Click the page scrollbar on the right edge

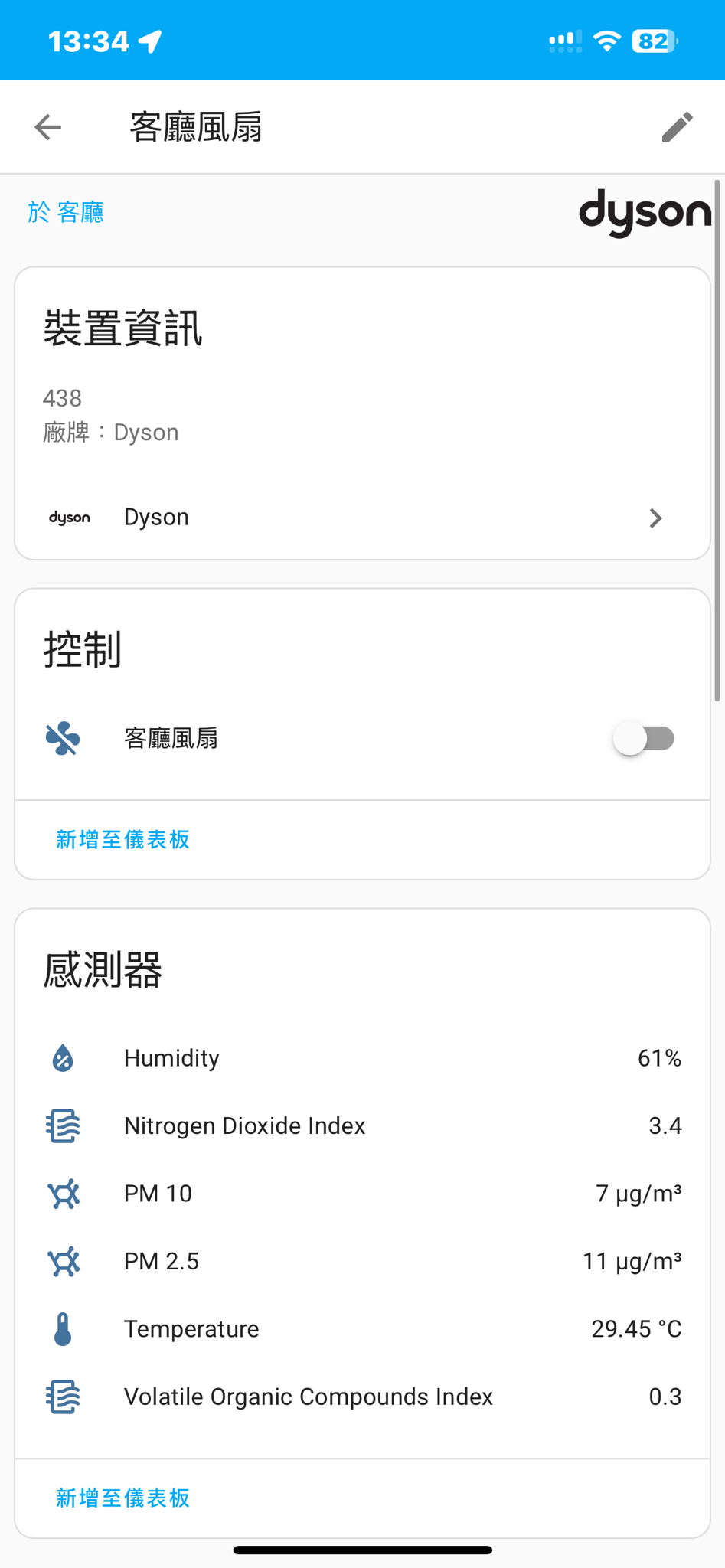click(x=717, y=441)
